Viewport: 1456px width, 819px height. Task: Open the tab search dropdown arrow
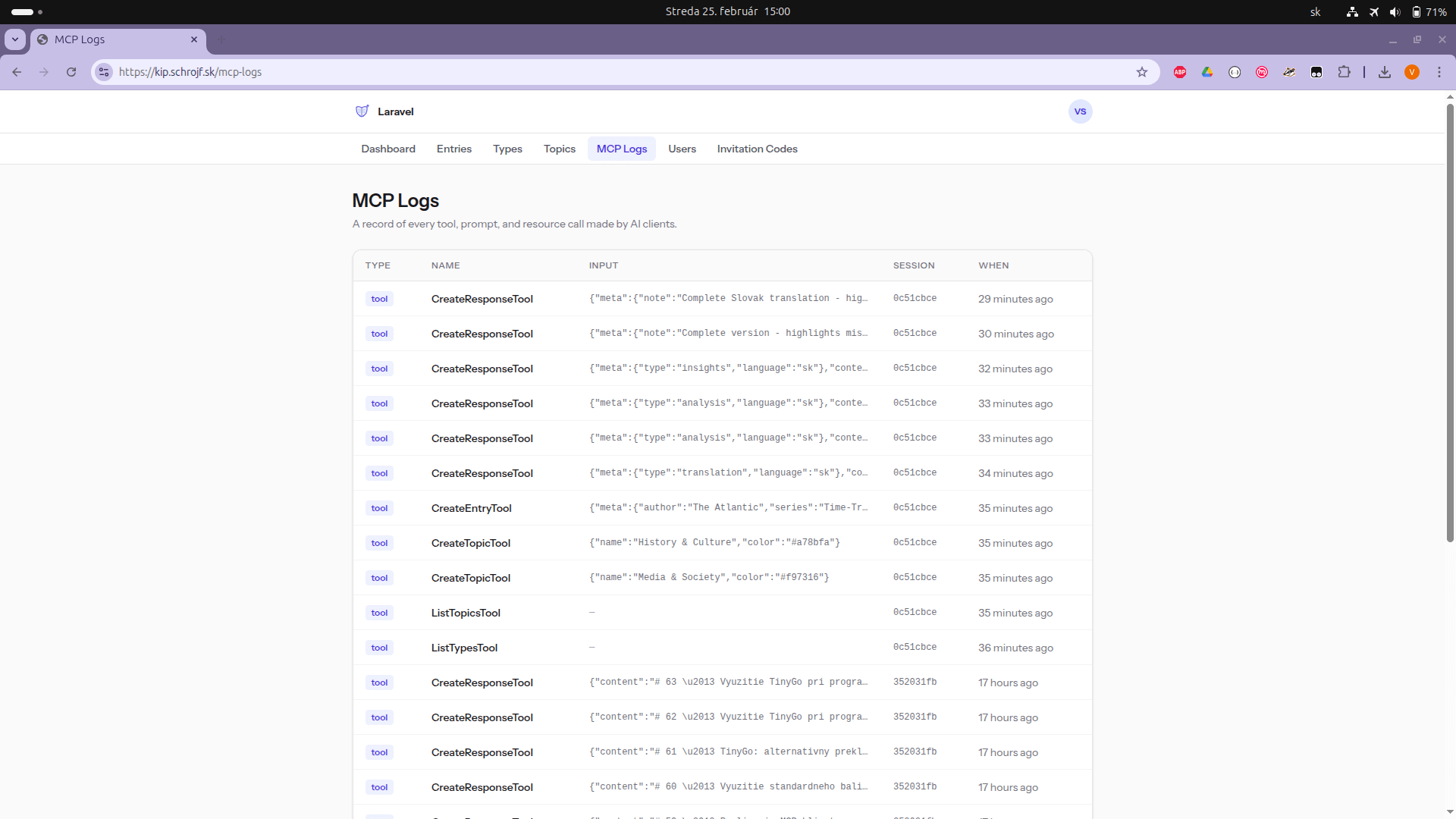pyautogui.click(x=15, y=39)
